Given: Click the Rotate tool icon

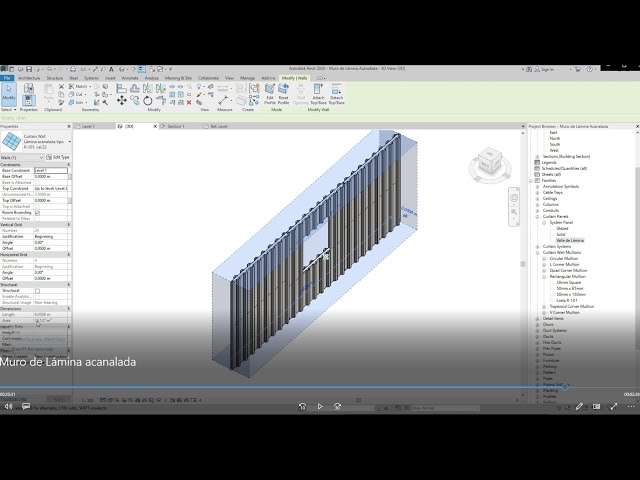Looking at the screenshot, I should tap(147, 100).
